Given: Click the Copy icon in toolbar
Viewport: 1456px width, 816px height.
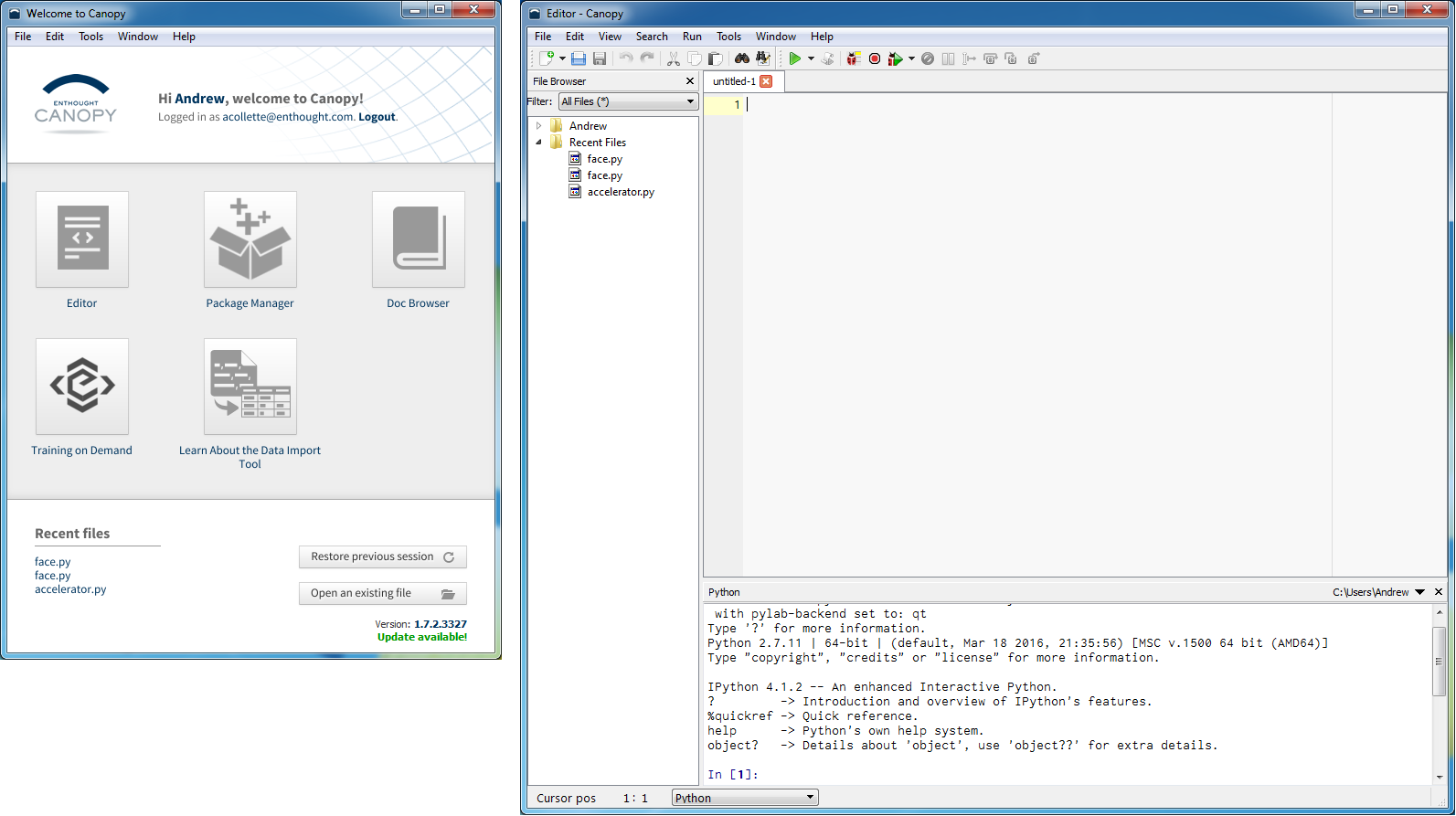Looking at the screenshot, I should click(x=695, y=58).
